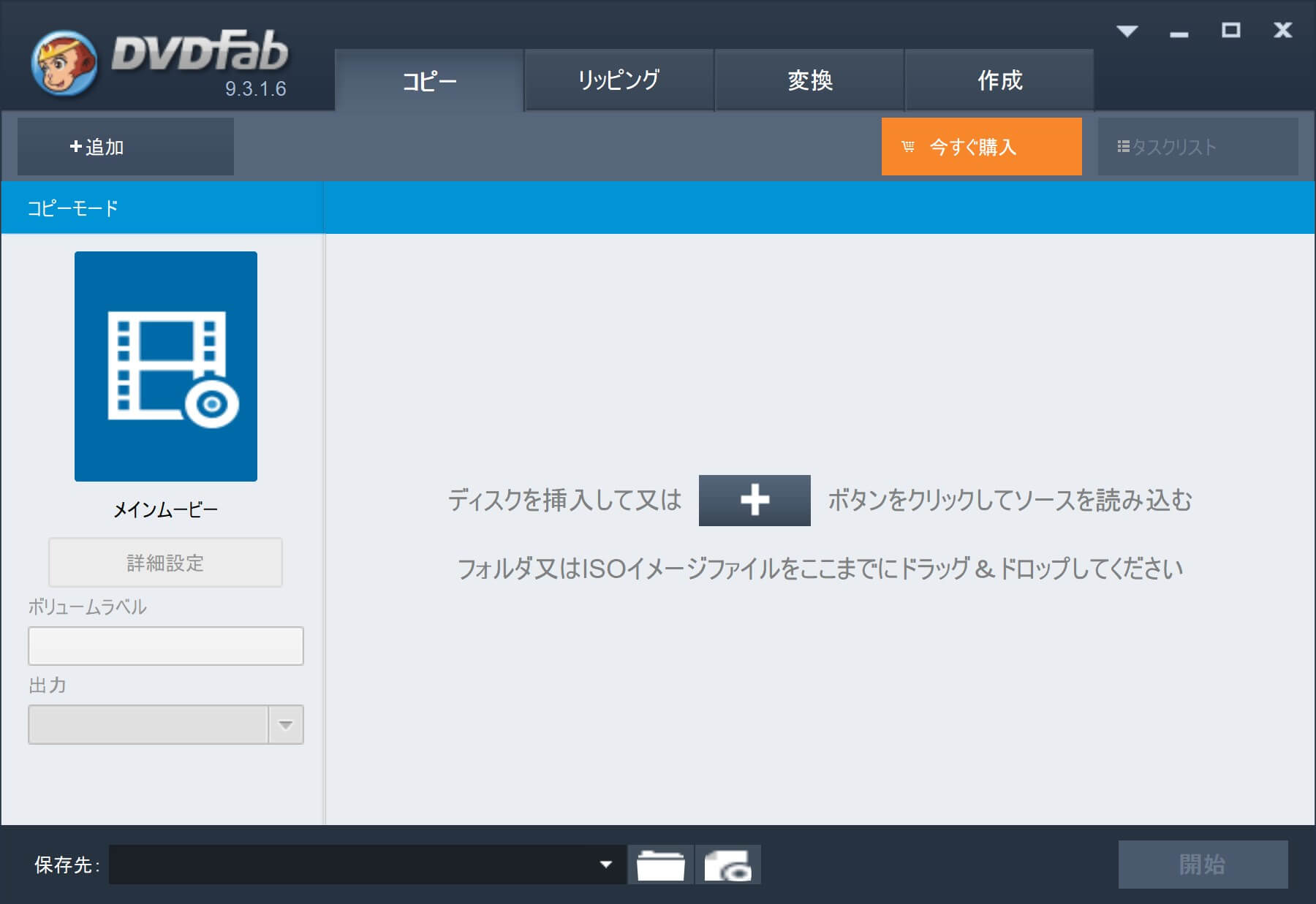
Task: Click the version number 9.3.1.6
Action: click(x=255, y=89)
